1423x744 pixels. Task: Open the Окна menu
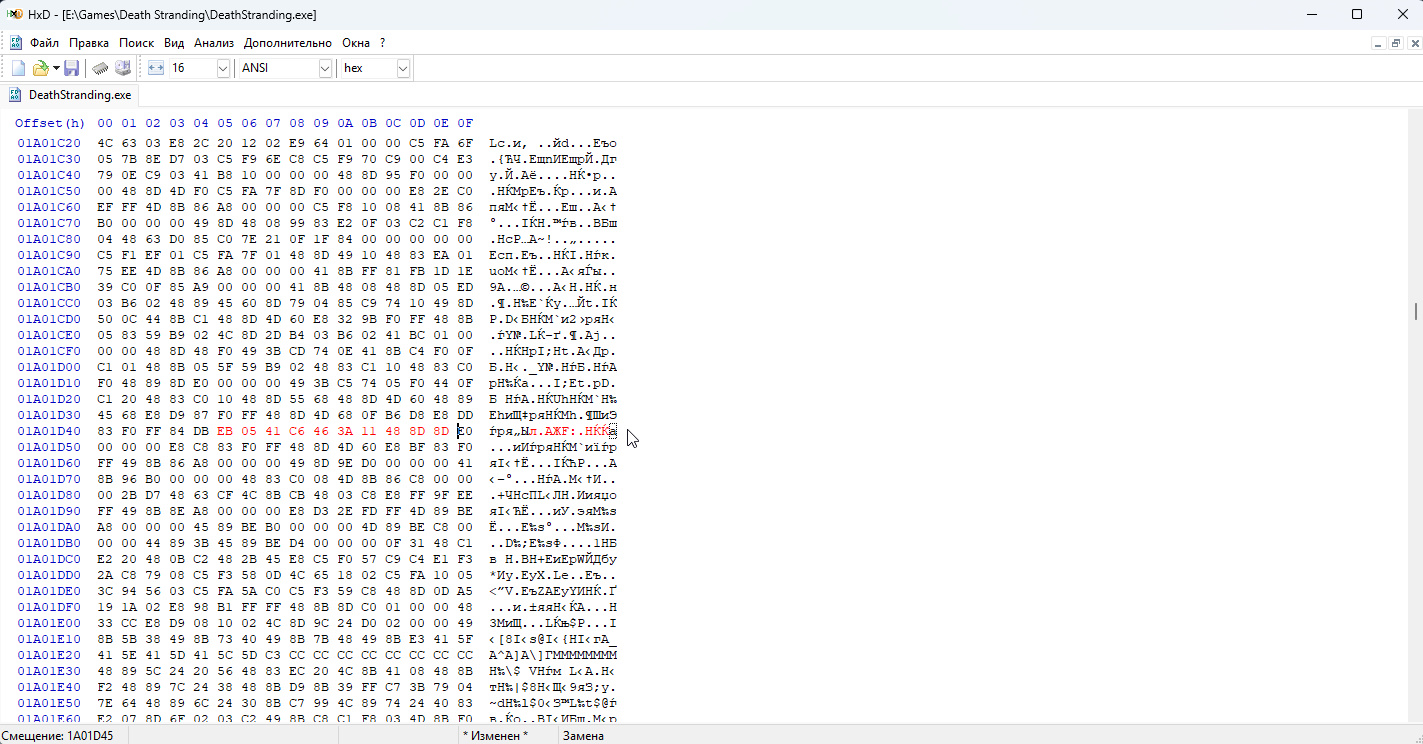click(356, 43)
